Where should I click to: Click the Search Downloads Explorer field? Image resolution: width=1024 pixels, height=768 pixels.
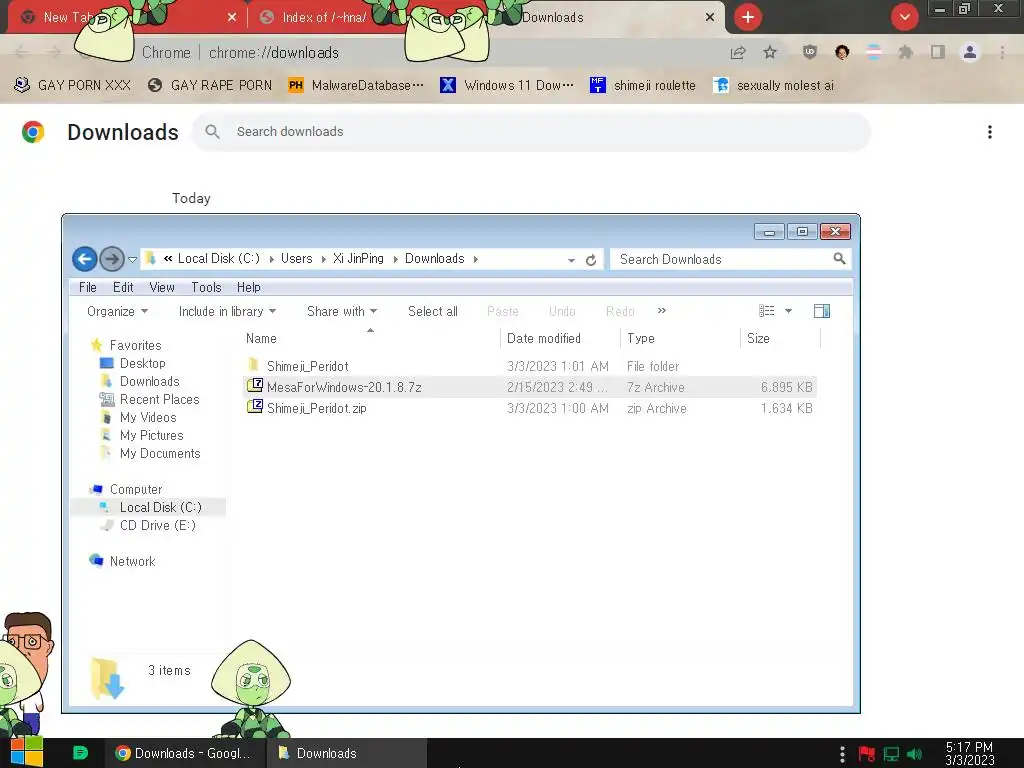coord(730,259)
